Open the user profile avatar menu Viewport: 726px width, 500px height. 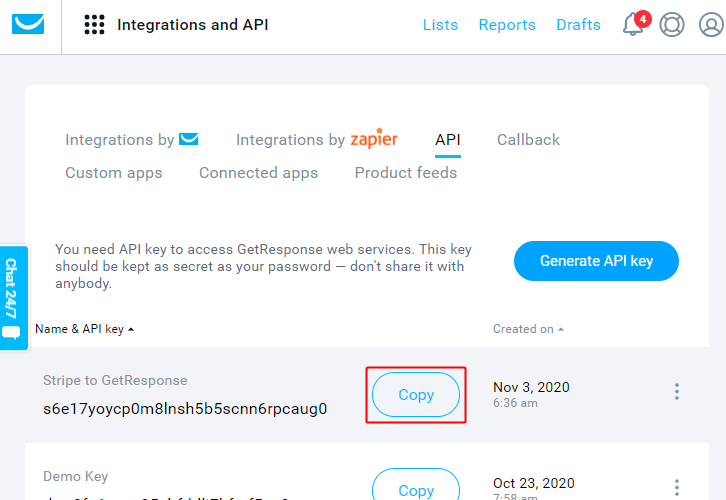click(x=711, y=25)
